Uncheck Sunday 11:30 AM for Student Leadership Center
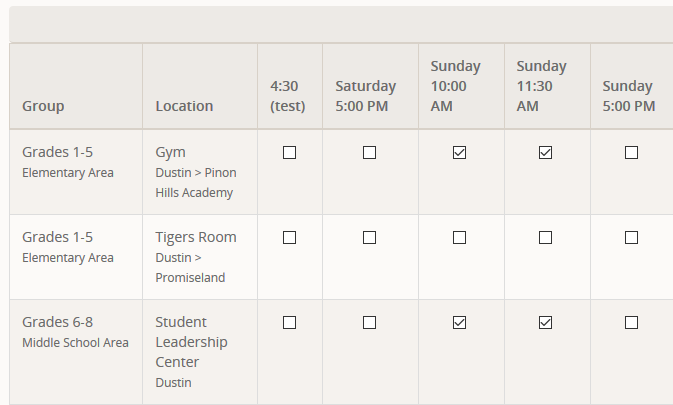Image resolution: width=673 pixels, height=405 pixels. (x=546, y=323)
